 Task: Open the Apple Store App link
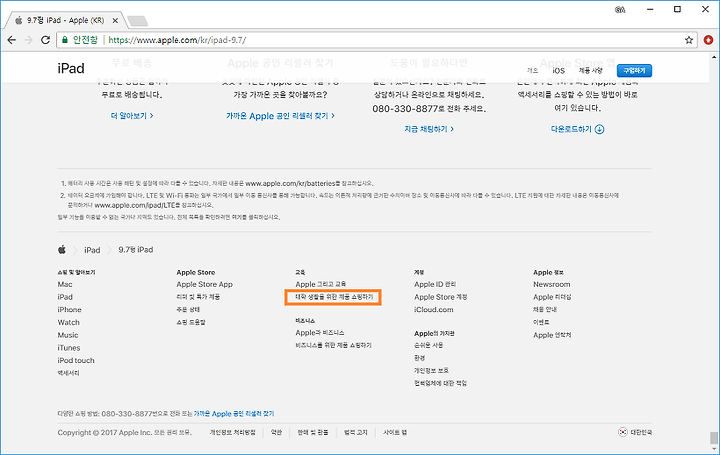(204, 284)
